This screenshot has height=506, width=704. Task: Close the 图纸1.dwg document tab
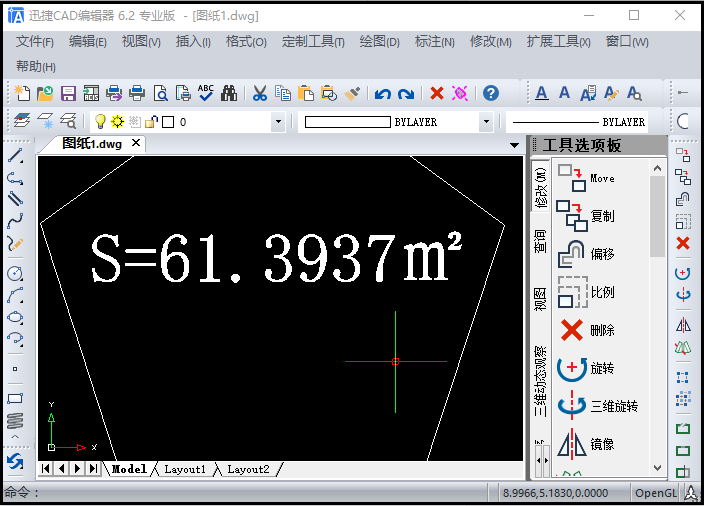coord(136,143)
